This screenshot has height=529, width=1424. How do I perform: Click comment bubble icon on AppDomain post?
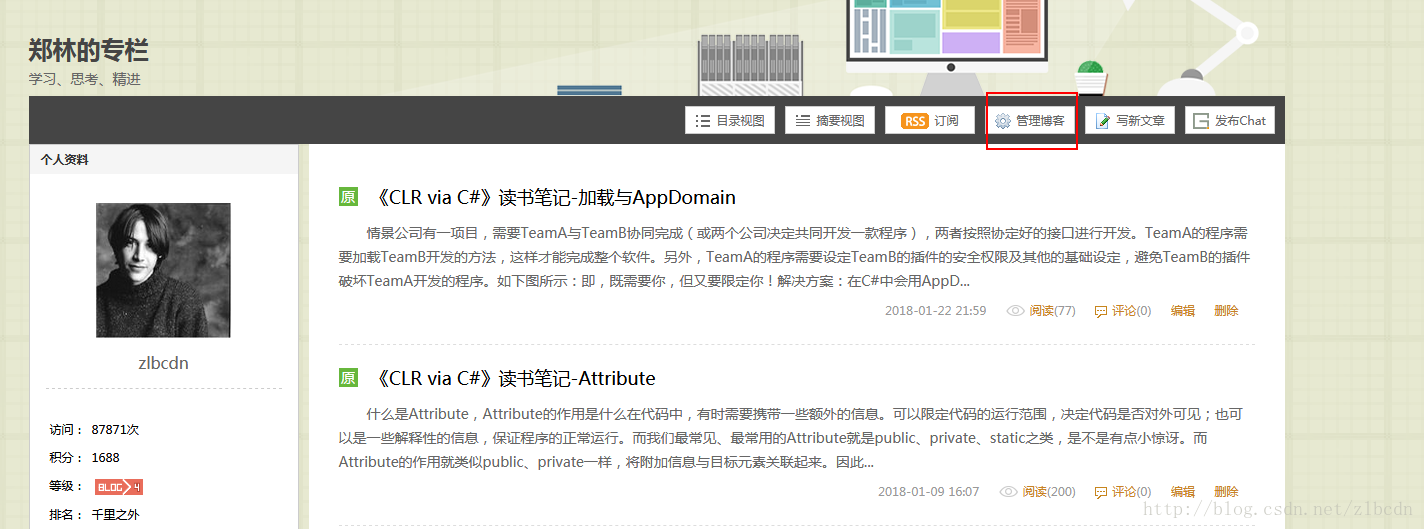tap(1101, 311)
